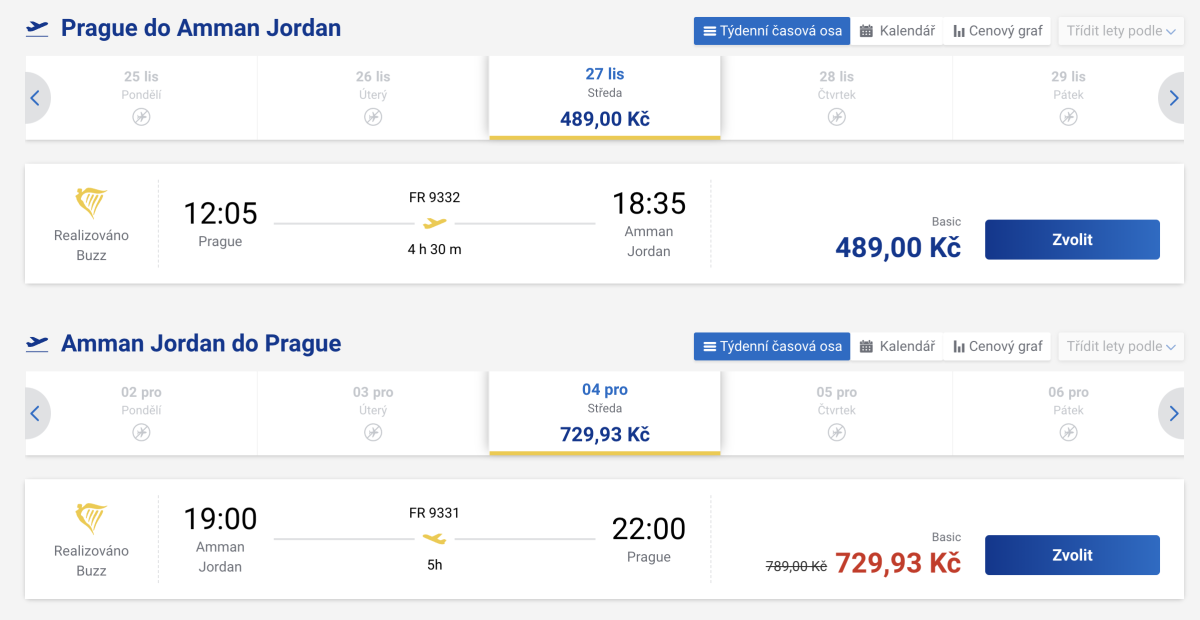Image resolution: width=1200 pixels, height=620 pixels.
Task: Click no-flight icon under 25 lis Pondělí
Action: tap(141, 117)
